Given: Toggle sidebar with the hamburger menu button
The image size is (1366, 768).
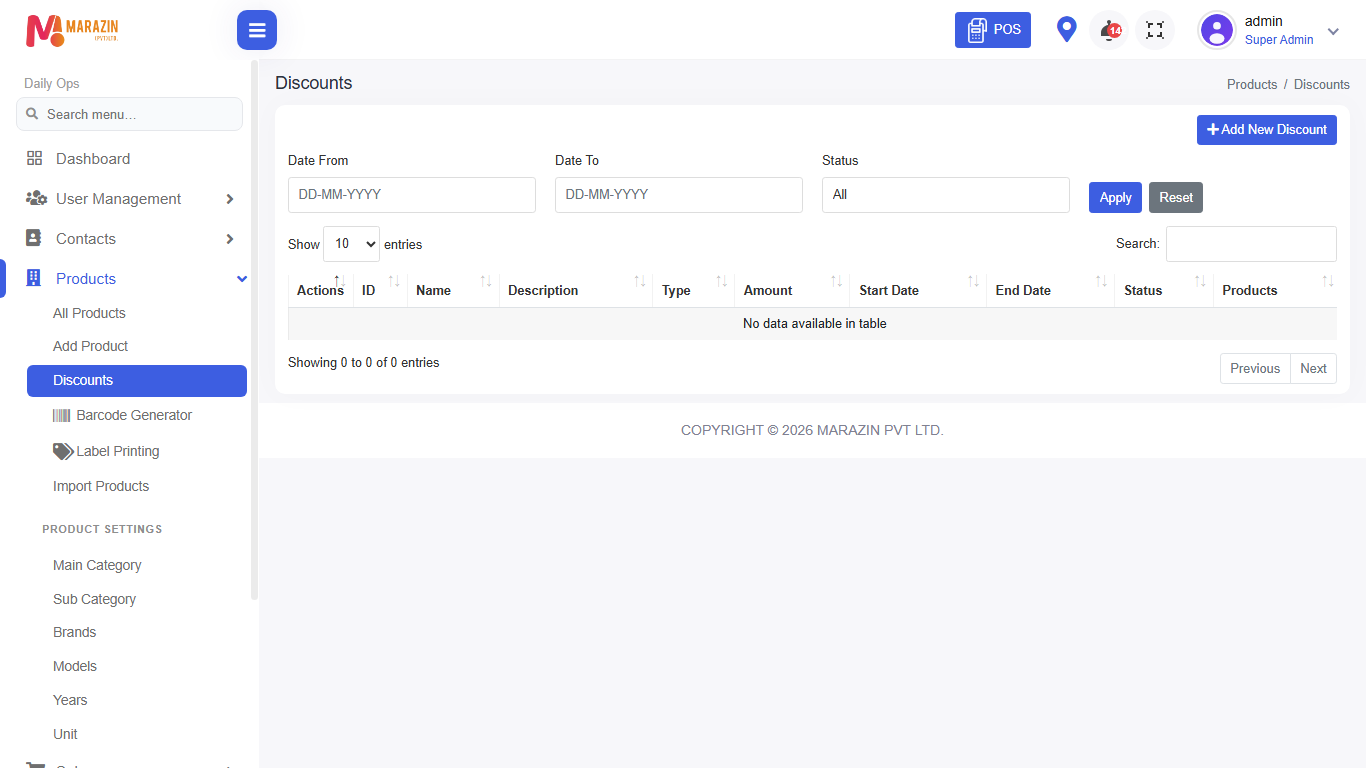Looking at the screenshot, I should click(x=257, y=30).
